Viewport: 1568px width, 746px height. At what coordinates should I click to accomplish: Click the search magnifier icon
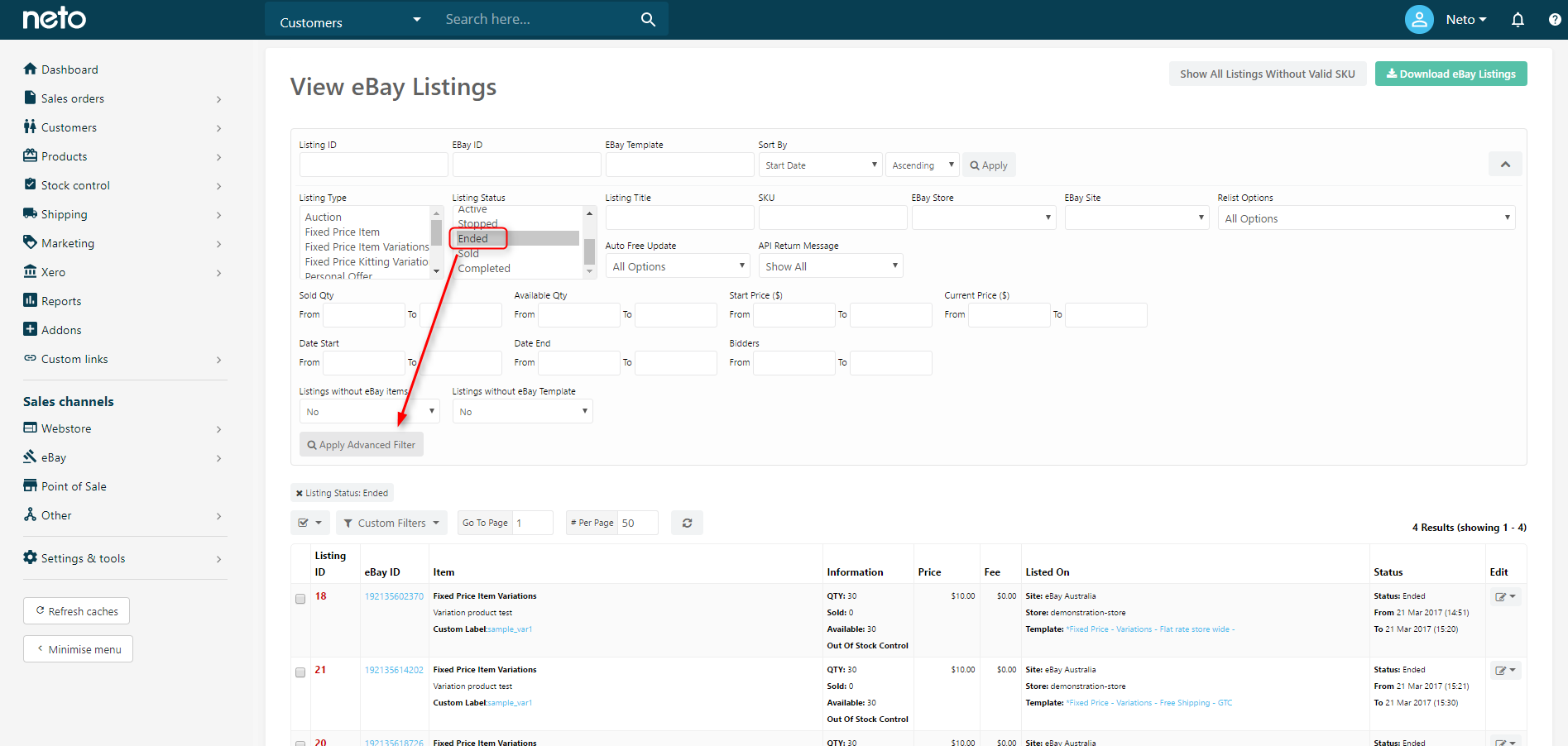[x=648, y=19]
